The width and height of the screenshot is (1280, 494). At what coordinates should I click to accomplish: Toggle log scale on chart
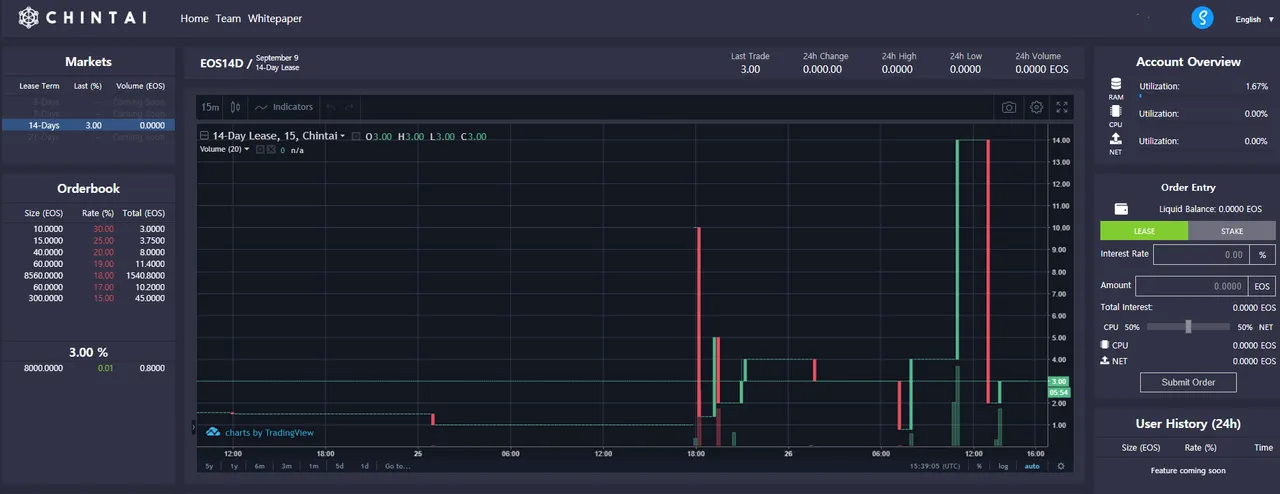[x=1003, y=466]
